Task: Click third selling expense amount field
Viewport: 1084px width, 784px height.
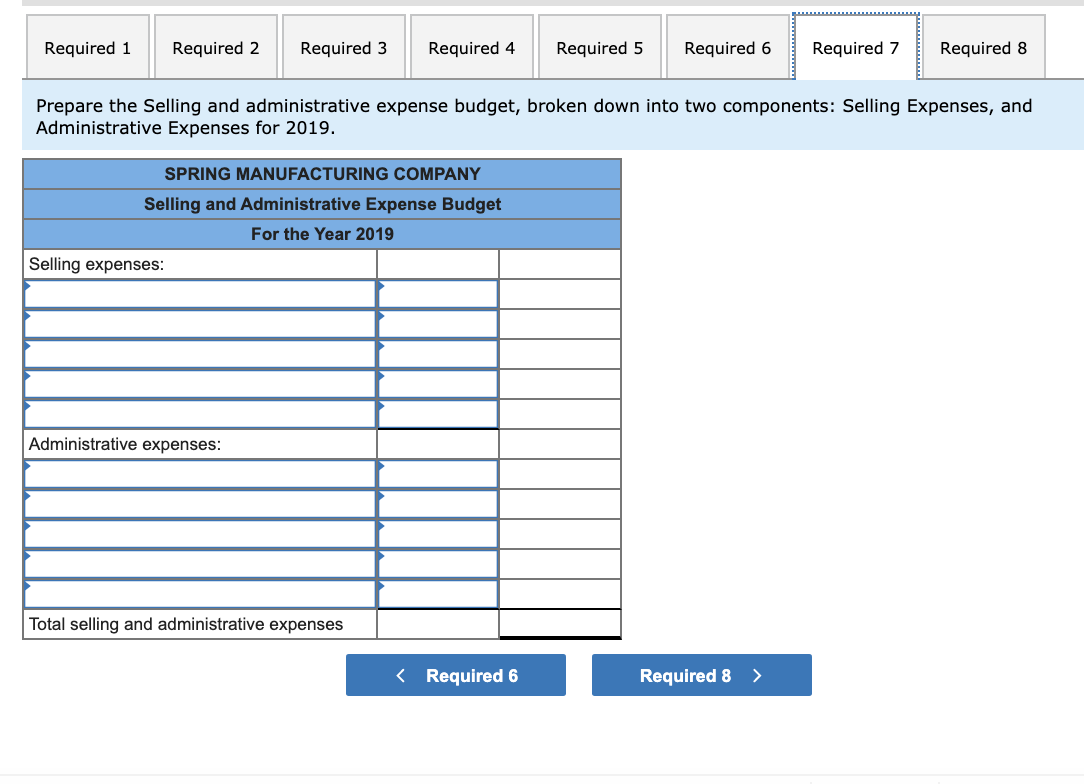Action: pos(438,354)
